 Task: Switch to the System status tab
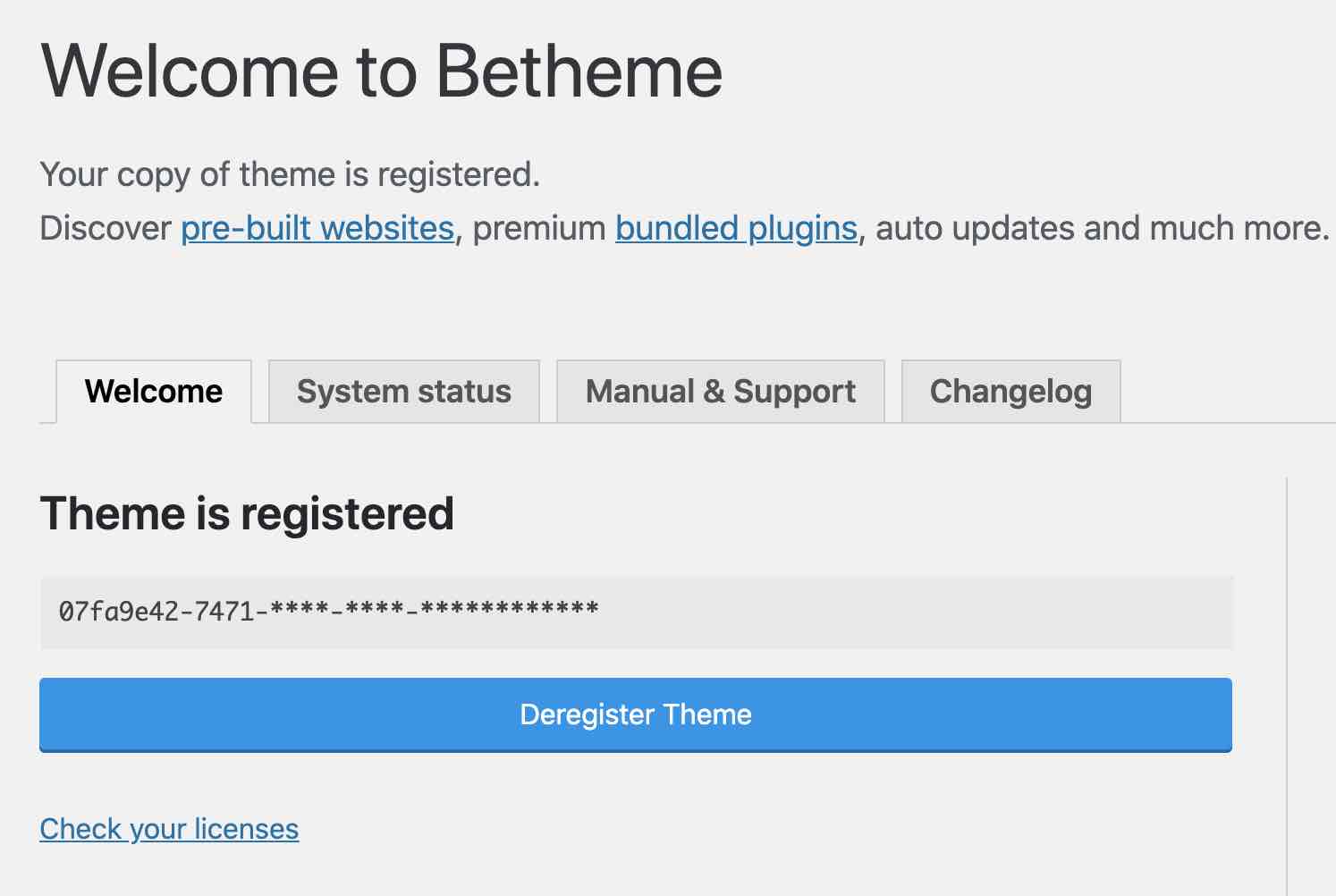[x=404, y=391]
